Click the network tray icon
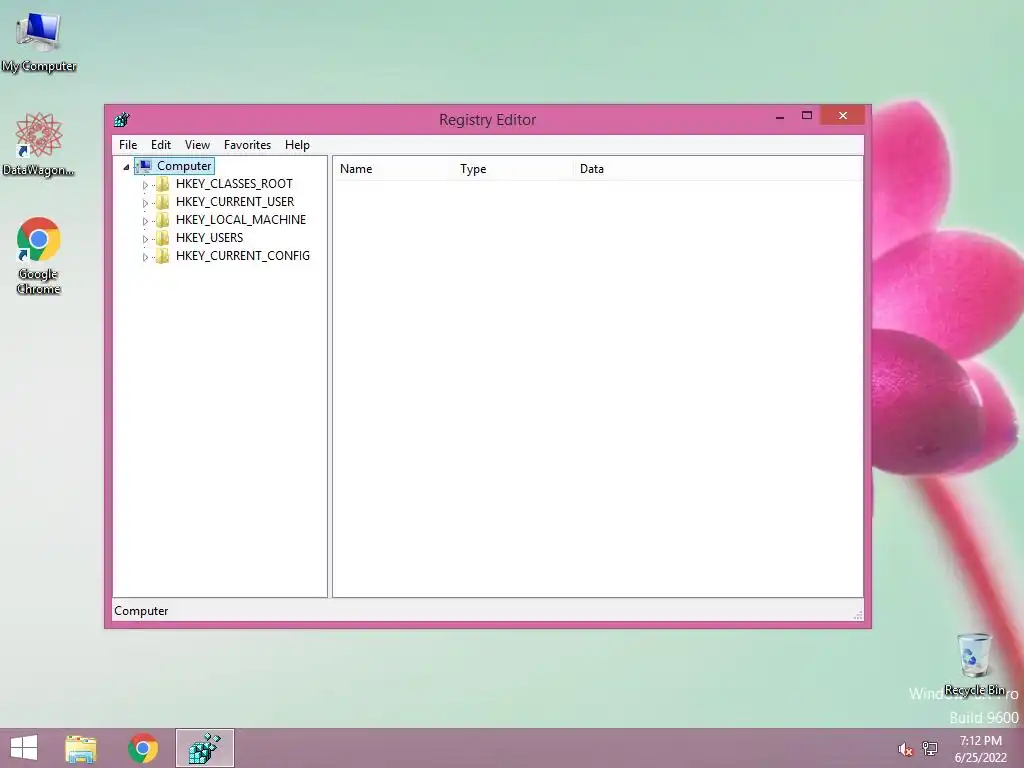 930,749
